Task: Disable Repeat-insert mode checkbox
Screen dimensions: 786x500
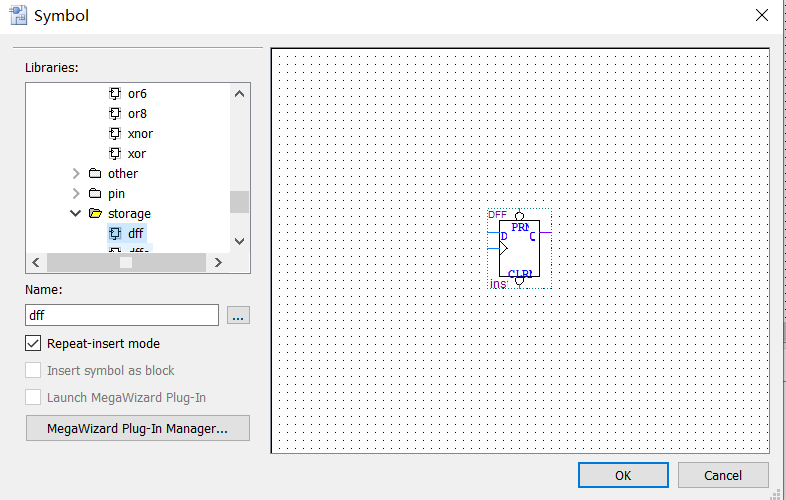Action: tap(33, 344)
